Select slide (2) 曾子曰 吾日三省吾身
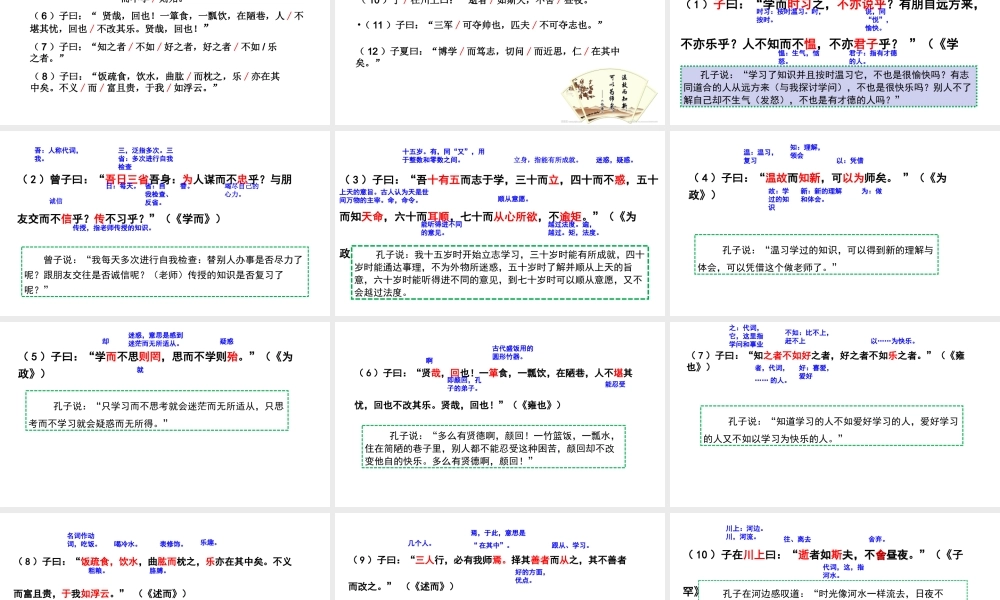1000x600 pixels. pos(165,223)
